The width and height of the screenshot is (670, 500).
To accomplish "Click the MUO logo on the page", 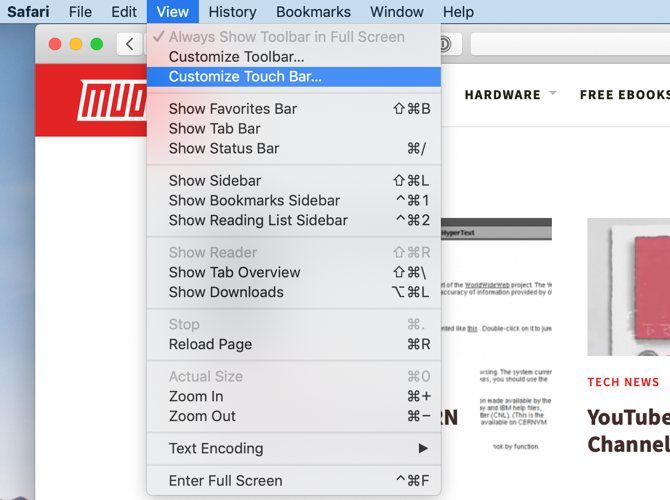I will [112, 100].
